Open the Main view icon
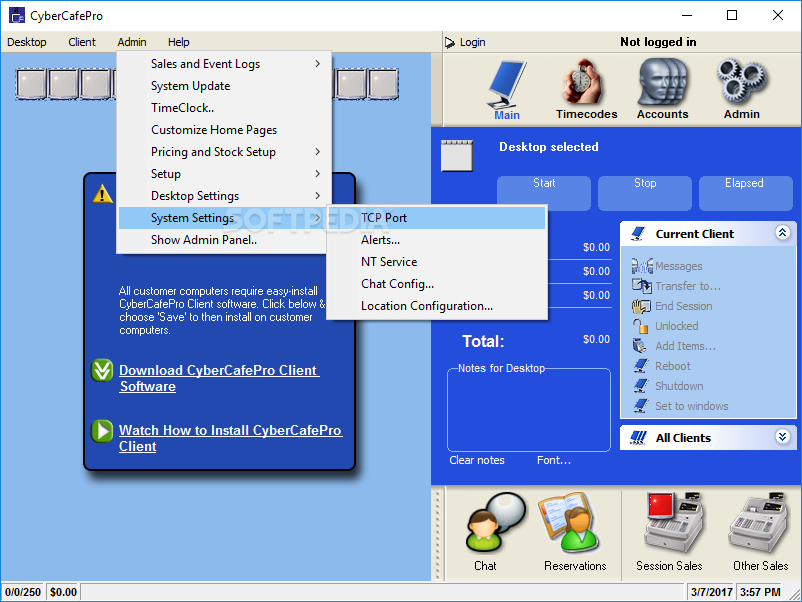The height and width of the screenshot is (602, 802). coord(507,85)
